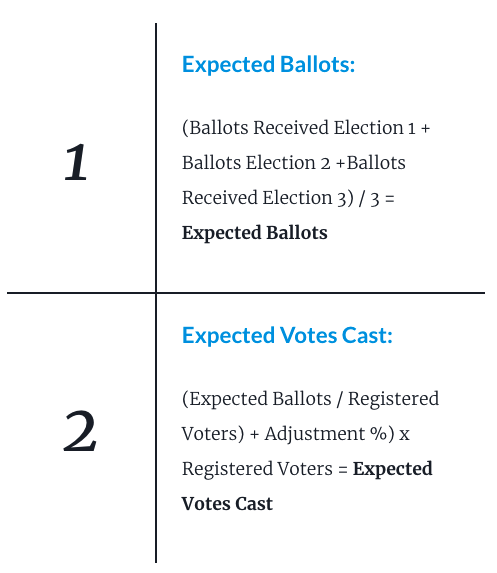The width and height of the screenshot is (497, 573).
Task: Click the large numeral 2
Action: pyautogui.click(x=80, y=431)
